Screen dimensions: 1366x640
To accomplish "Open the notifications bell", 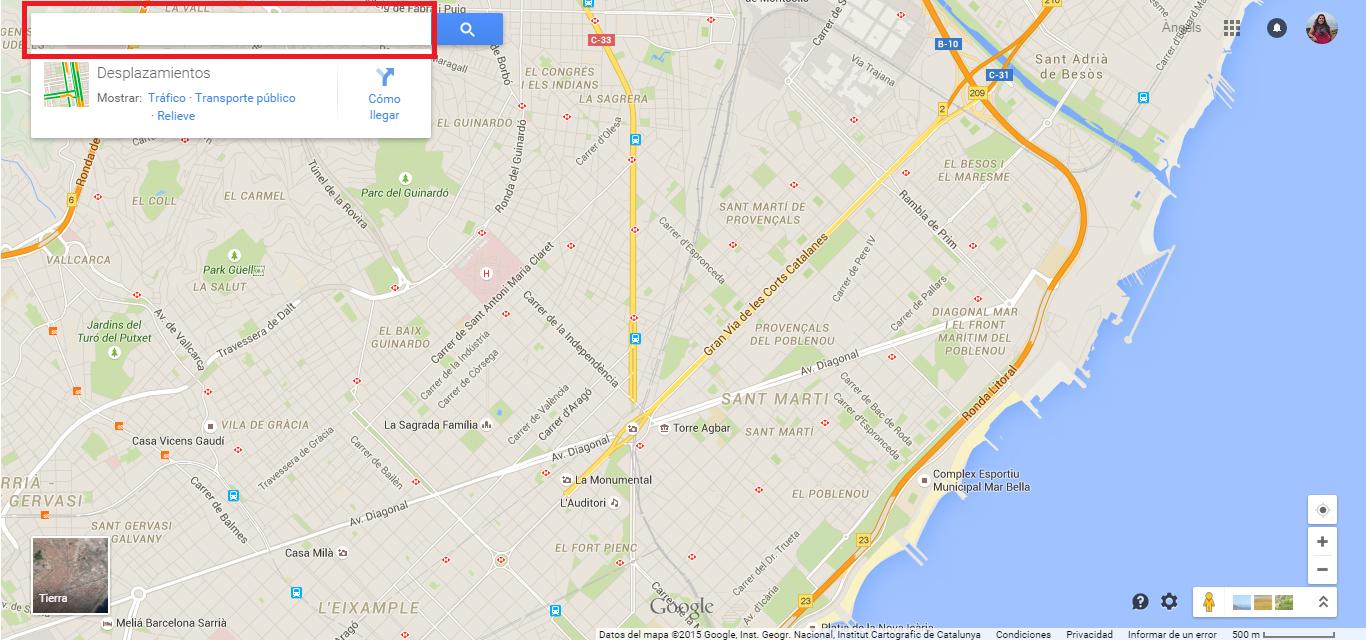I will point(1277,28).
